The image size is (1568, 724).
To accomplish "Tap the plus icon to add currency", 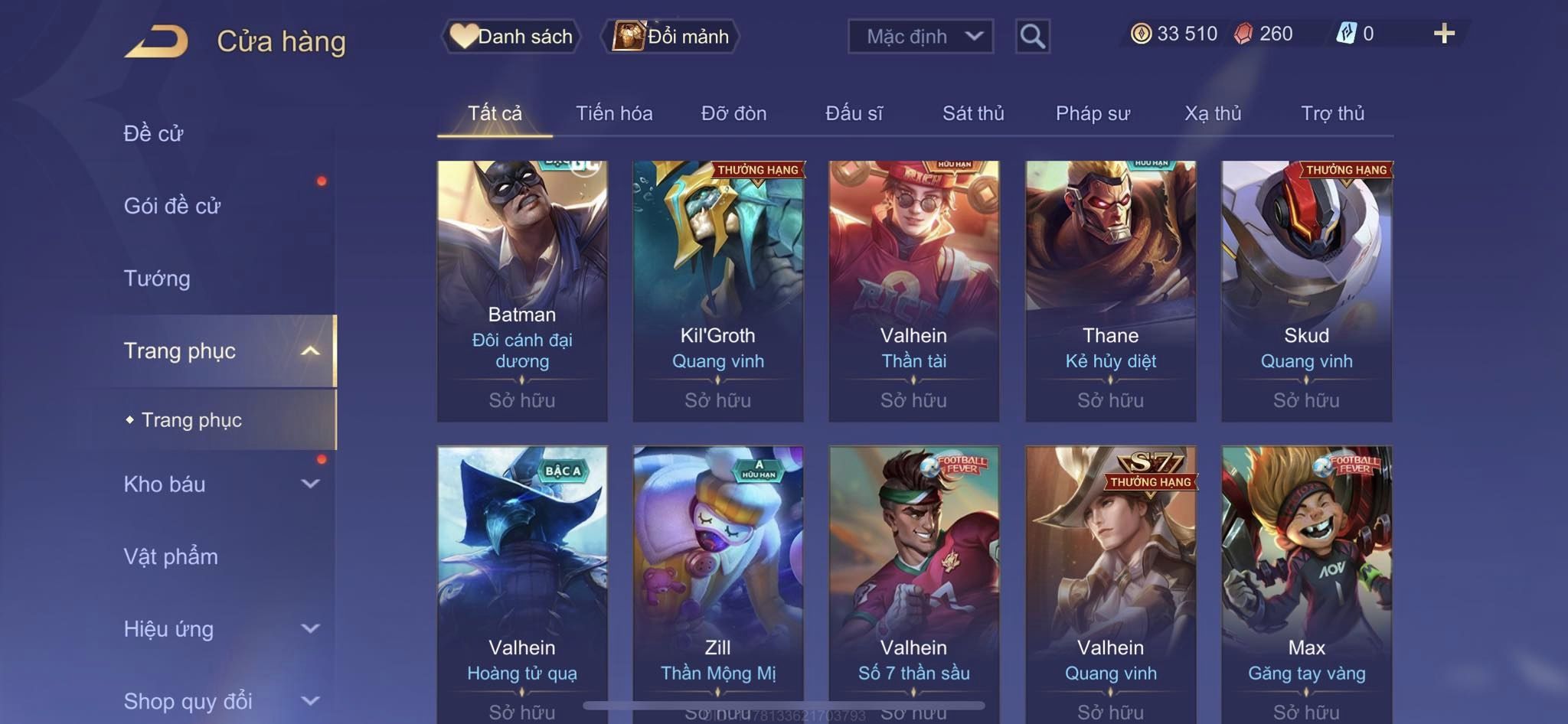I will (x=1444, y=34).
